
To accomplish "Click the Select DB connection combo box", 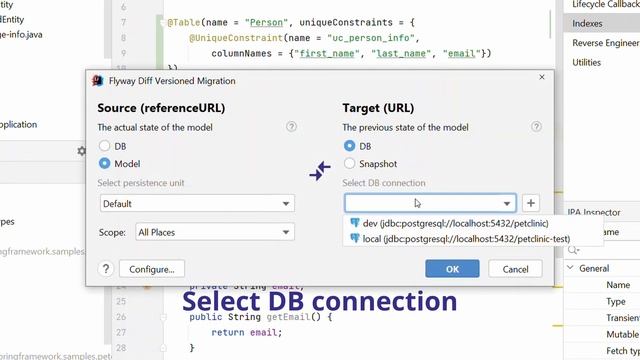I will 430,203.
